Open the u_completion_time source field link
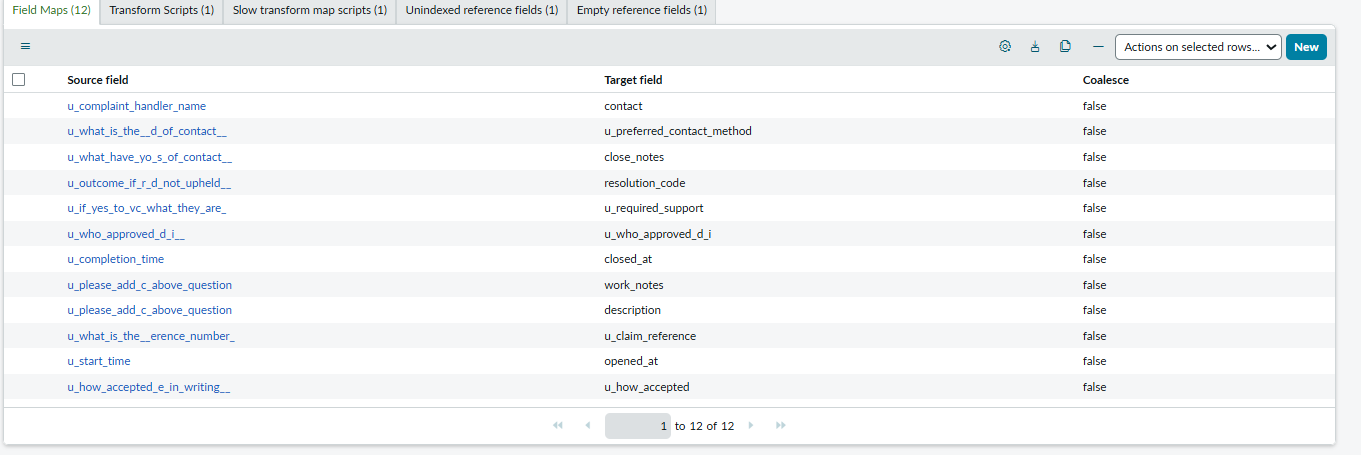This screenshot has width=1361, height=455. (x=115, y=259)
